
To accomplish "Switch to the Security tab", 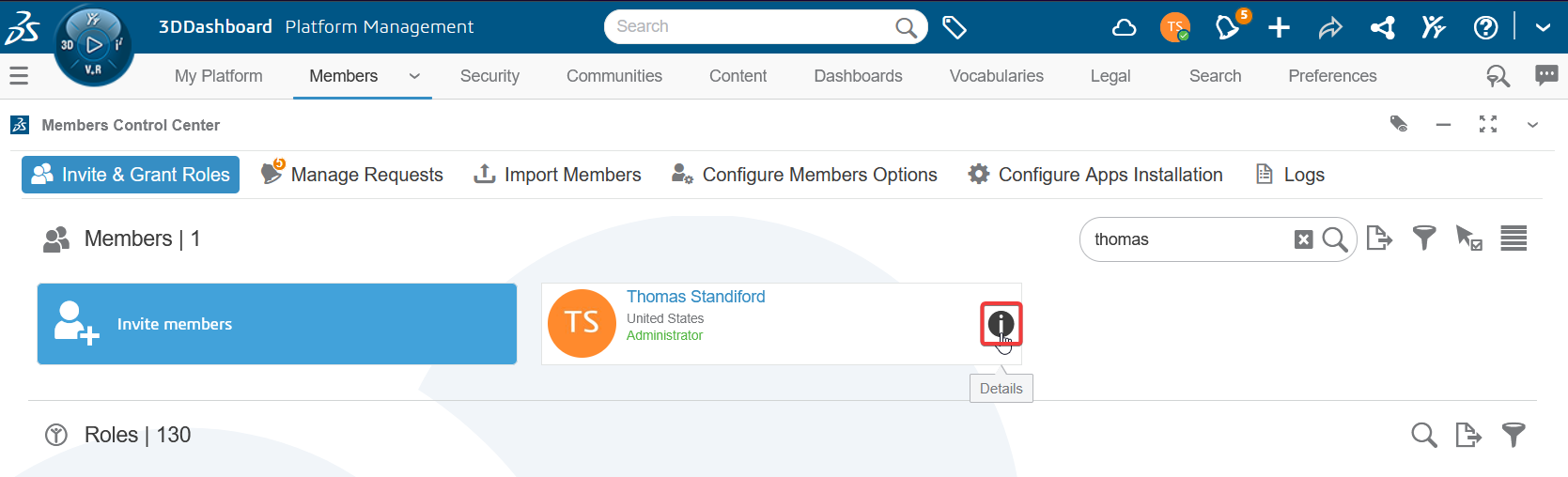I will tap(489, 76).
